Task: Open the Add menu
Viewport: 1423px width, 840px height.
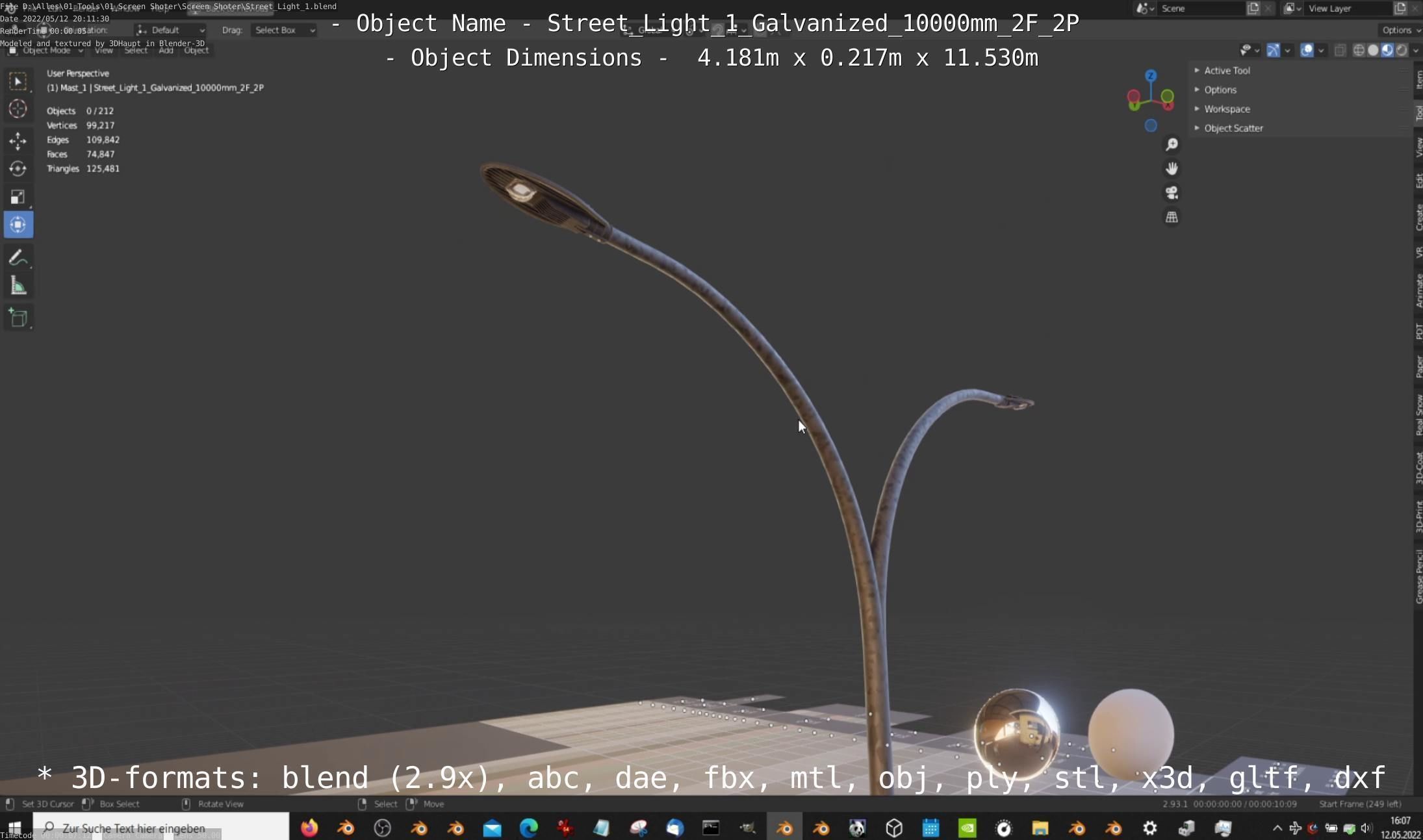Action: pyautogui.click(x=166, y=50)
